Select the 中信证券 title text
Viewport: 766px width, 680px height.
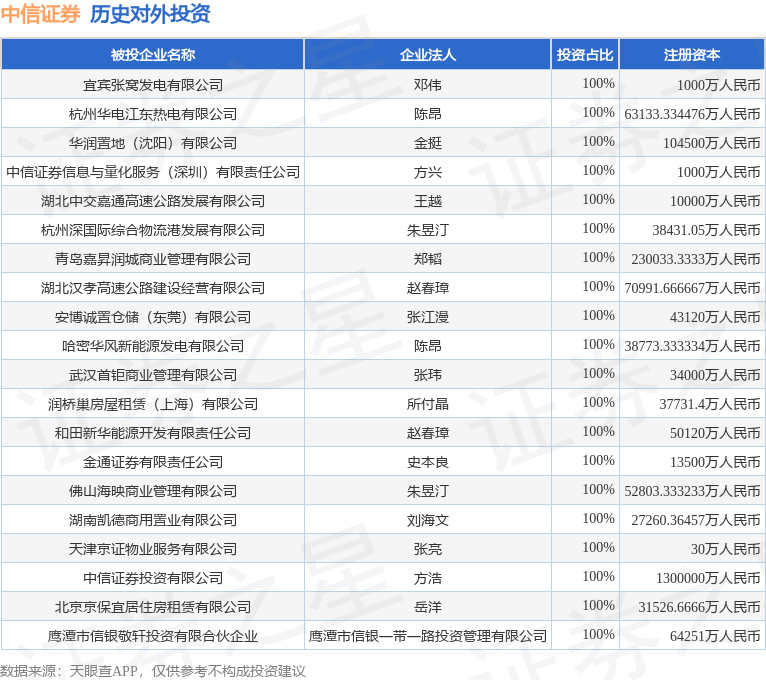coord(40,14)
